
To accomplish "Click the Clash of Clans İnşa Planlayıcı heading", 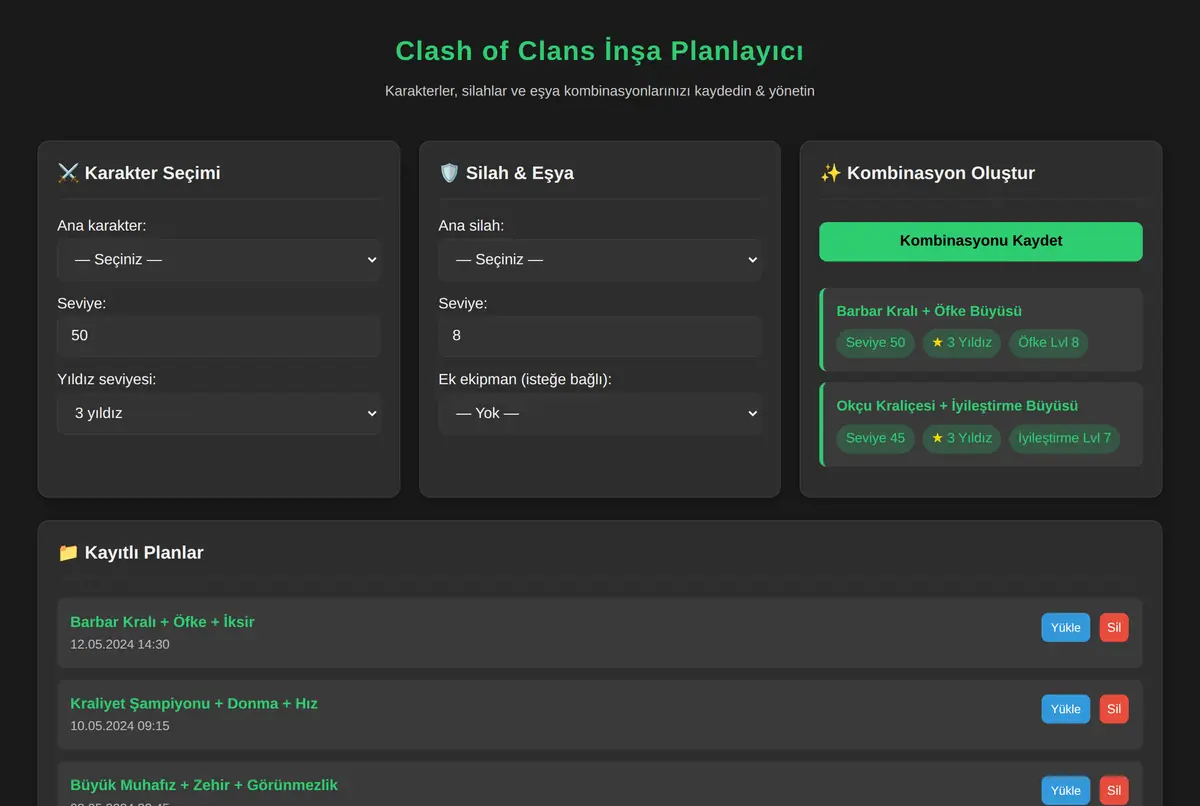I will [x=600, y=51].
